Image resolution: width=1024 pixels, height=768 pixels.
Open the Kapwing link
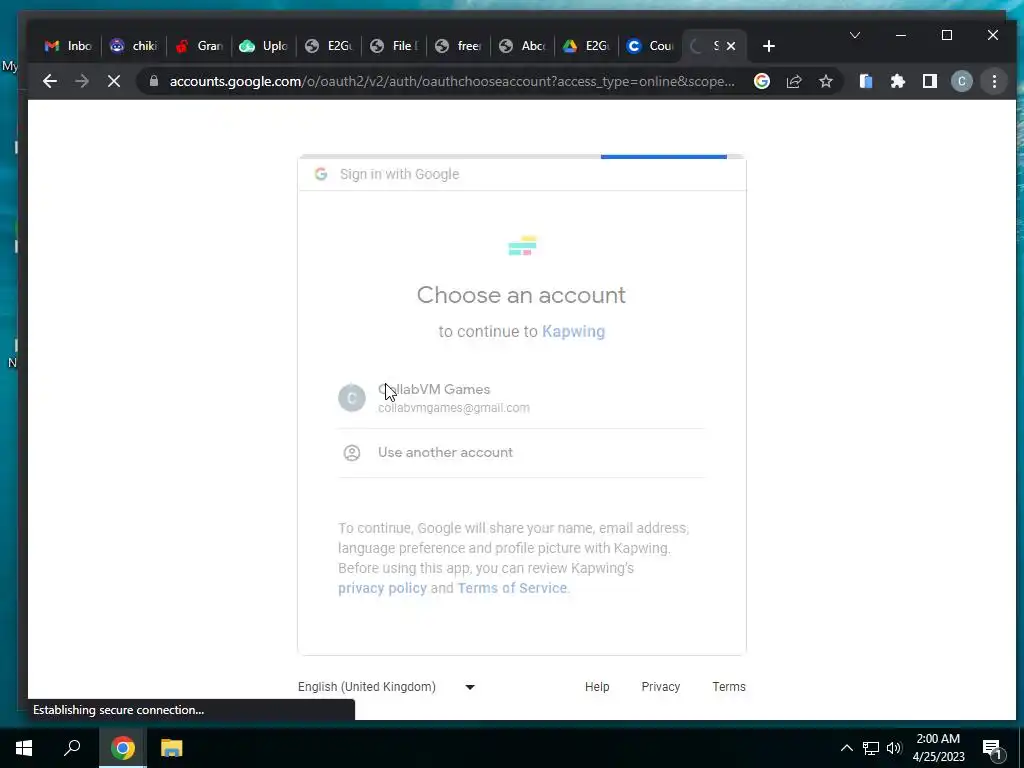point(573,331)
